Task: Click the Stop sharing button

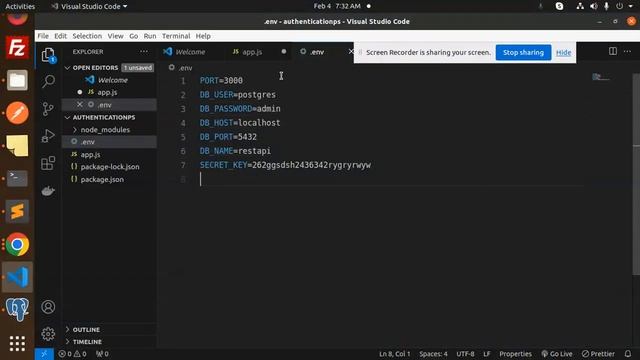Action: pos(523,52)
